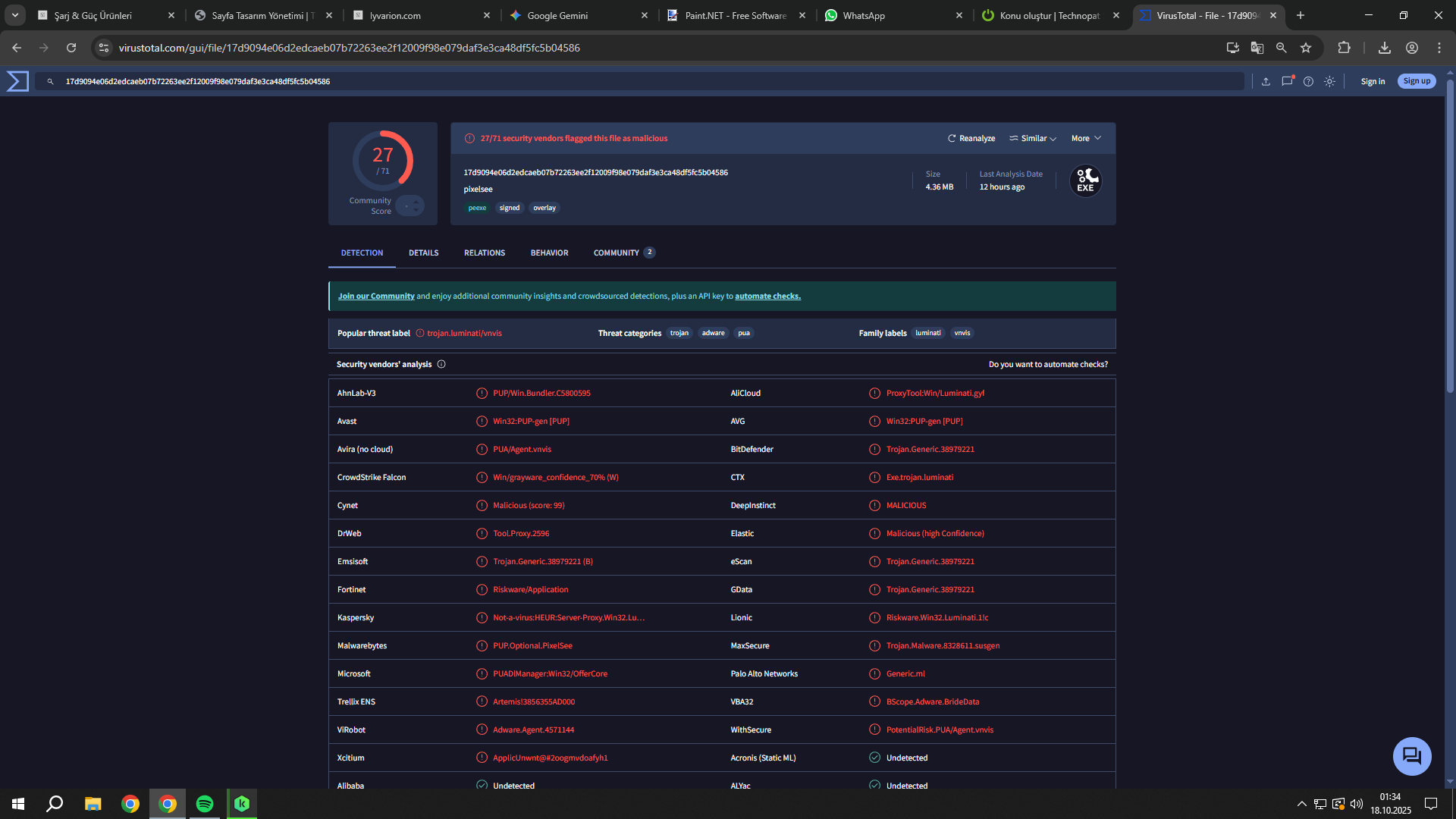1456x819 pixels.
Task: Open the floating chat bubble button
Action: click(1411, 755)
